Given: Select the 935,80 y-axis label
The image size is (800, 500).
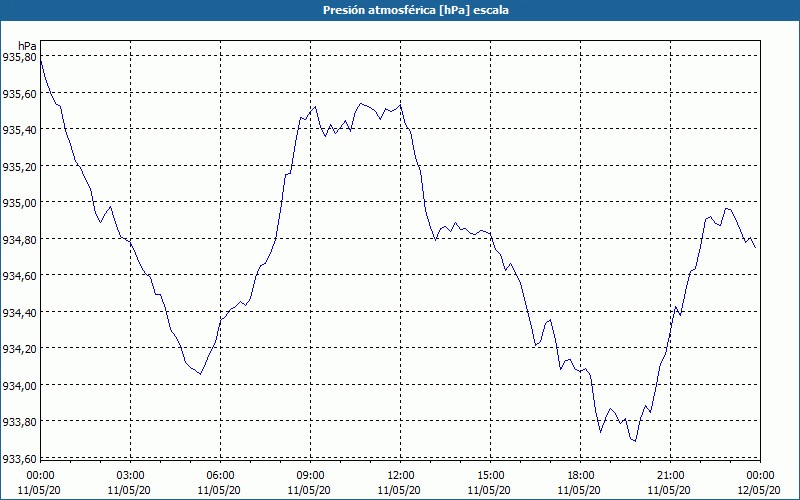Looking at the screenshot, I should (19, 57).
